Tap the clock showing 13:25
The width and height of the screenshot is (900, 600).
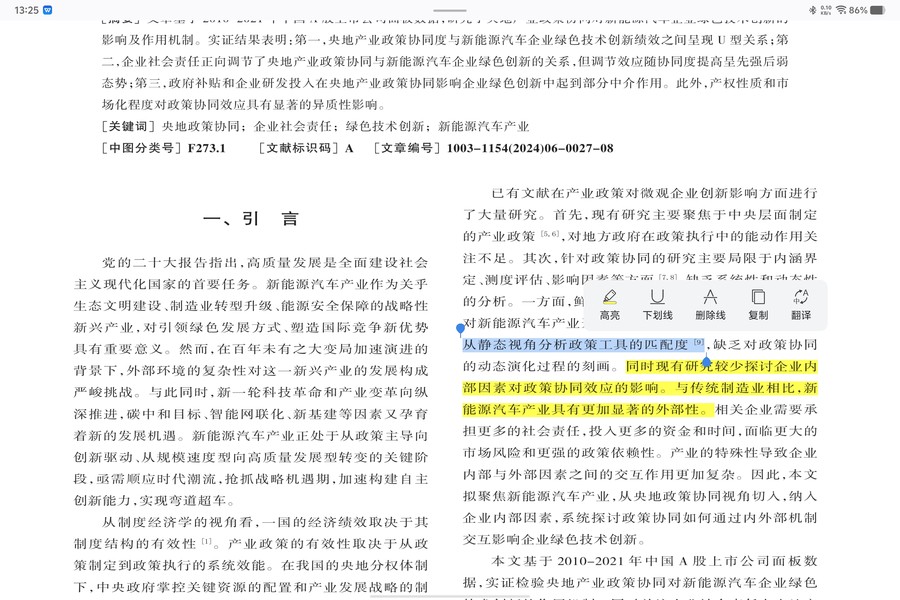point(27,10)
